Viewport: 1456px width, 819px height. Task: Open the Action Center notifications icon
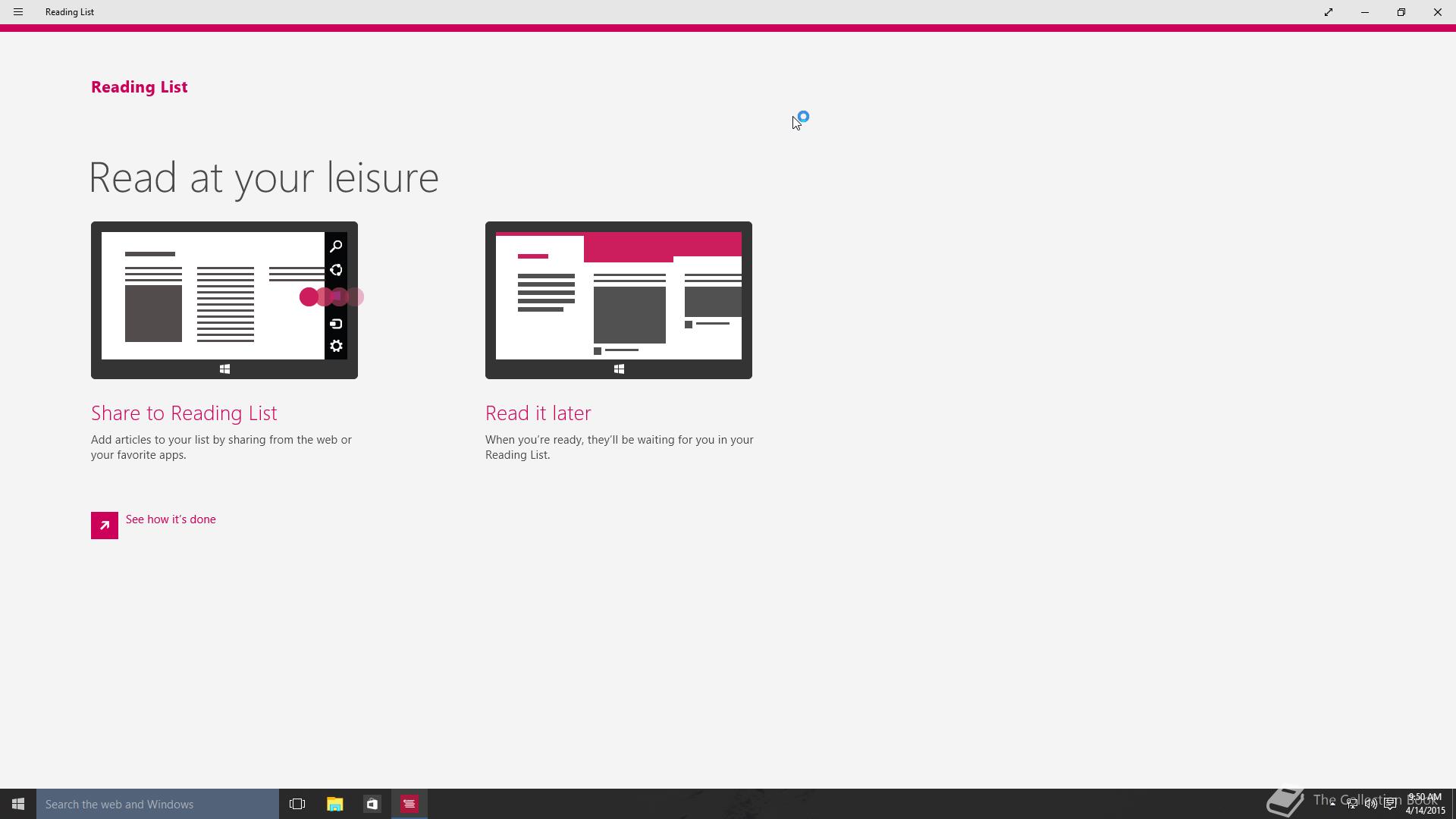1390,804
